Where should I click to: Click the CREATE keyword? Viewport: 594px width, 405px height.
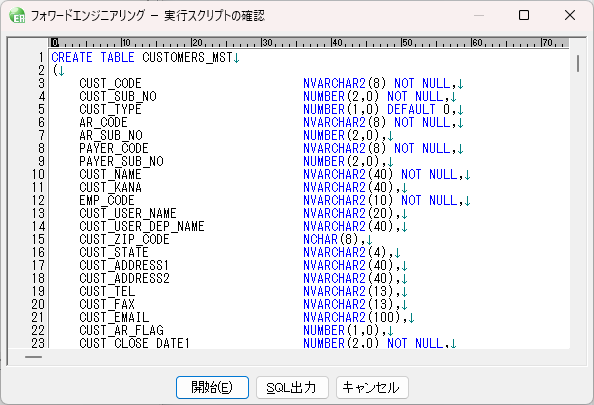point(72,58)
